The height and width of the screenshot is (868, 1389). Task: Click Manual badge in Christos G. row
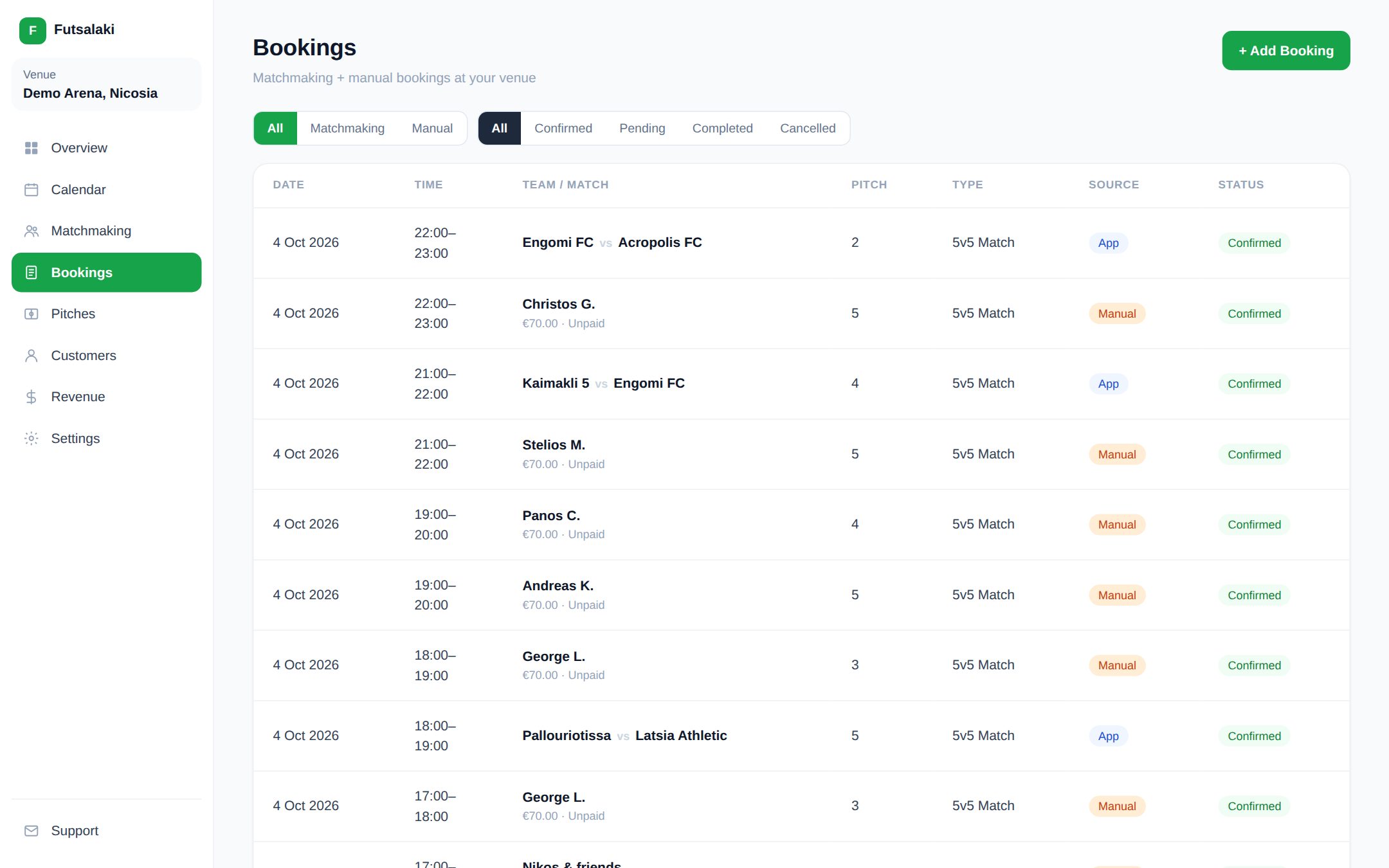click(x=1117, y=314)
